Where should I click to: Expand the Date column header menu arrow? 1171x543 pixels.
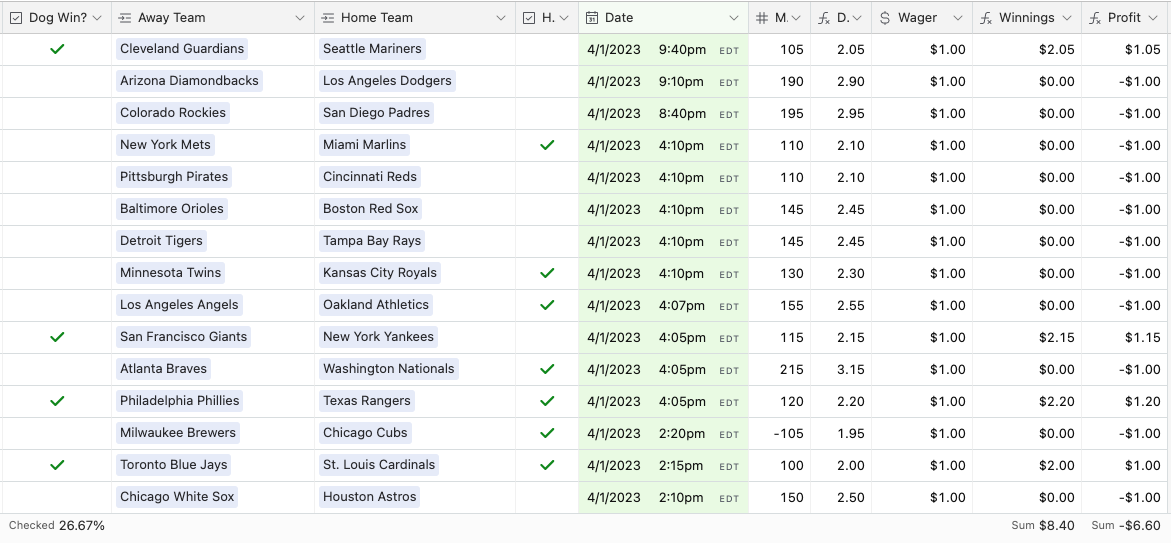(x=734, y=18)
